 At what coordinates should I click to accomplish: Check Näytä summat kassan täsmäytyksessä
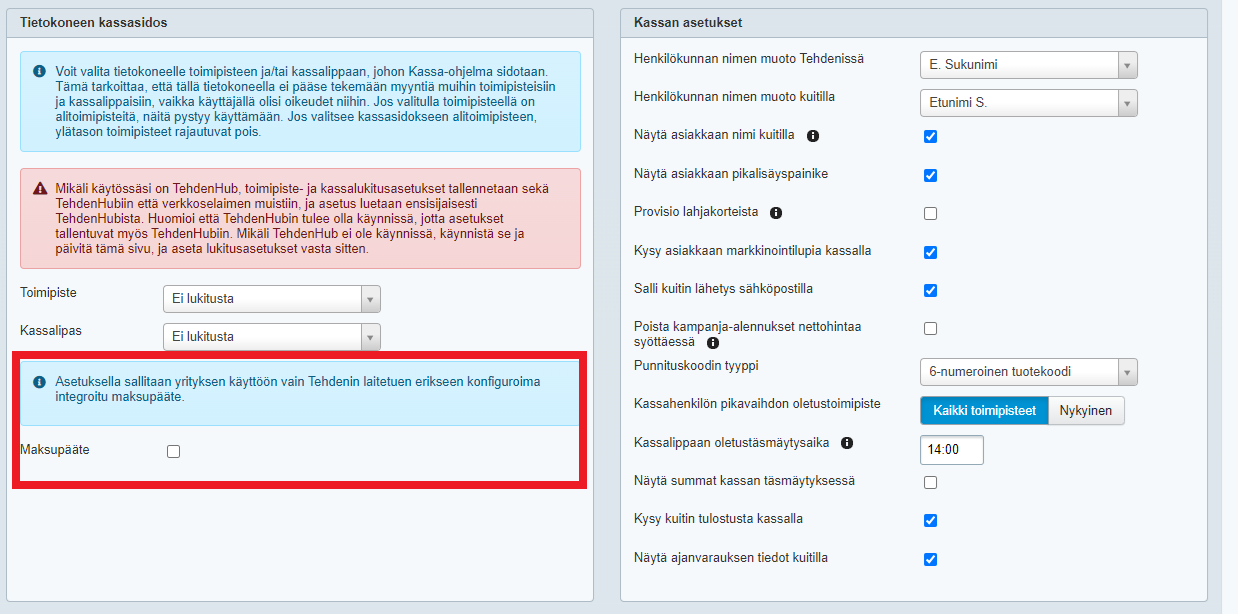pos(930,482)
